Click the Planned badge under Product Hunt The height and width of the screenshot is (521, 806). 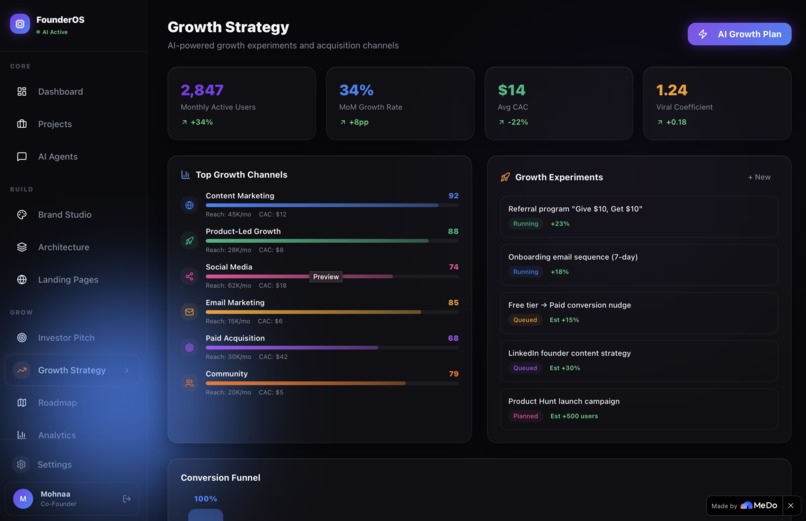(x=525, y=416)
